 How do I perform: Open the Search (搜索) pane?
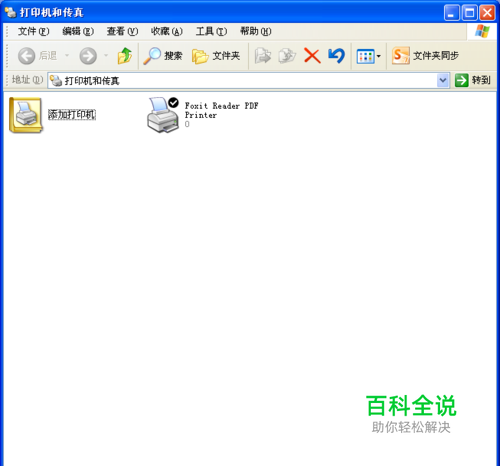163,56
